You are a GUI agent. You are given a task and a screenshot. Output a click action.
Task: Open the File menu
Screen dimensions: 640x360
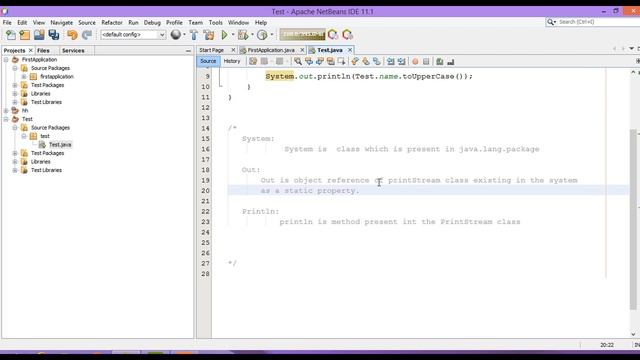(x=7, y=22)
